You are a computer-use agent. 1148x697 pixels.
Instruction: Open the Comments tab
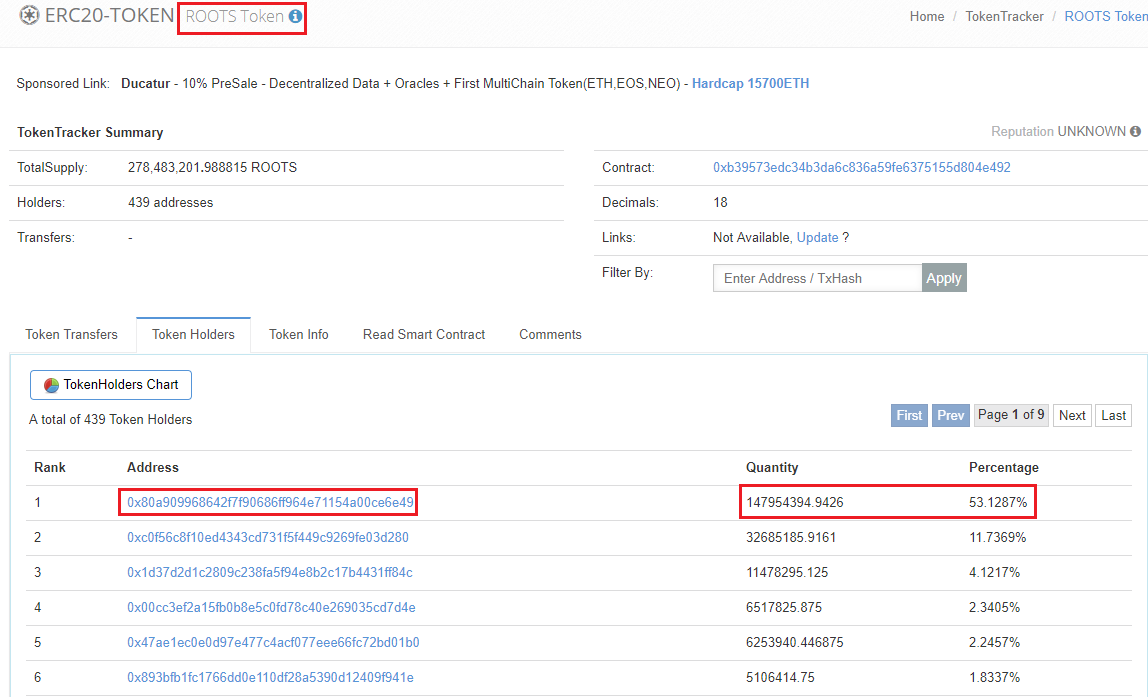click(x=551, y=335)
